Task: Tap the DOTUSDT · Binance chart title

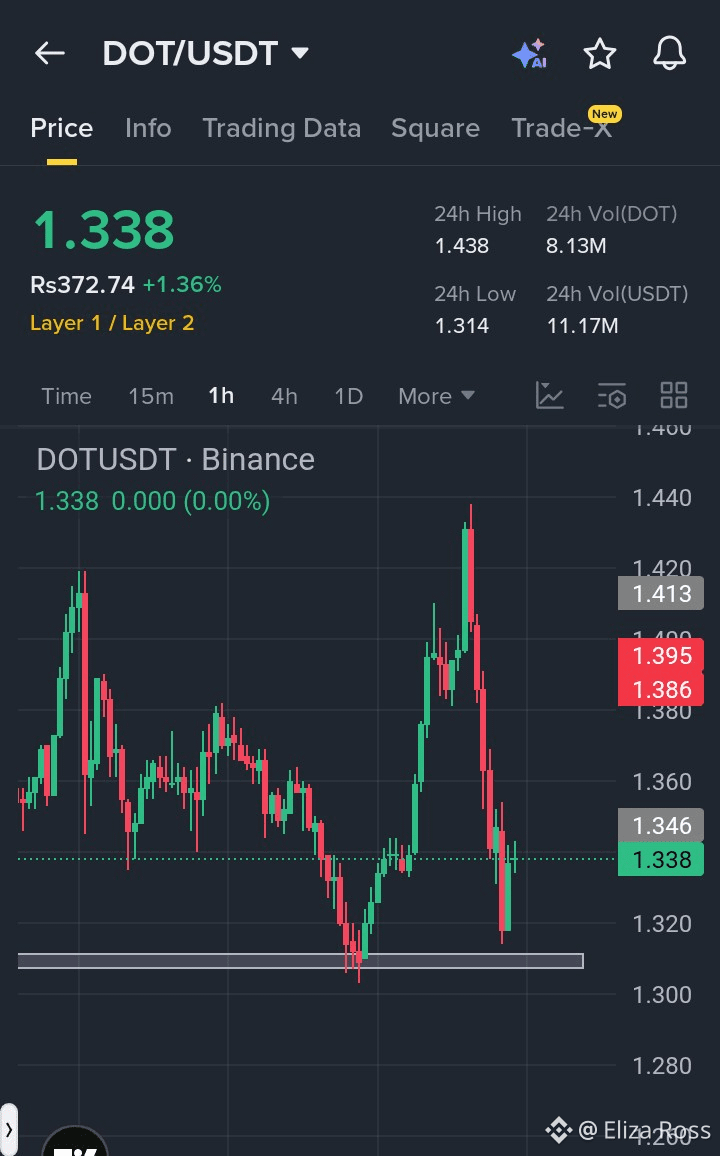Action: click(x=176, y=459)
